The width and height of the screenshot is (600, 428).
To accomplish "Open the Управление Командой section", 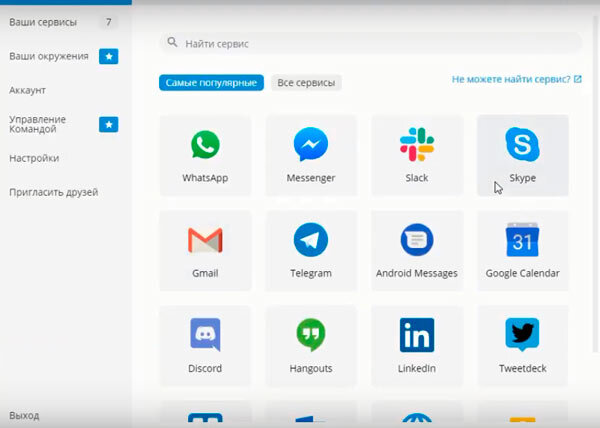I will click(x=38, y=124).
